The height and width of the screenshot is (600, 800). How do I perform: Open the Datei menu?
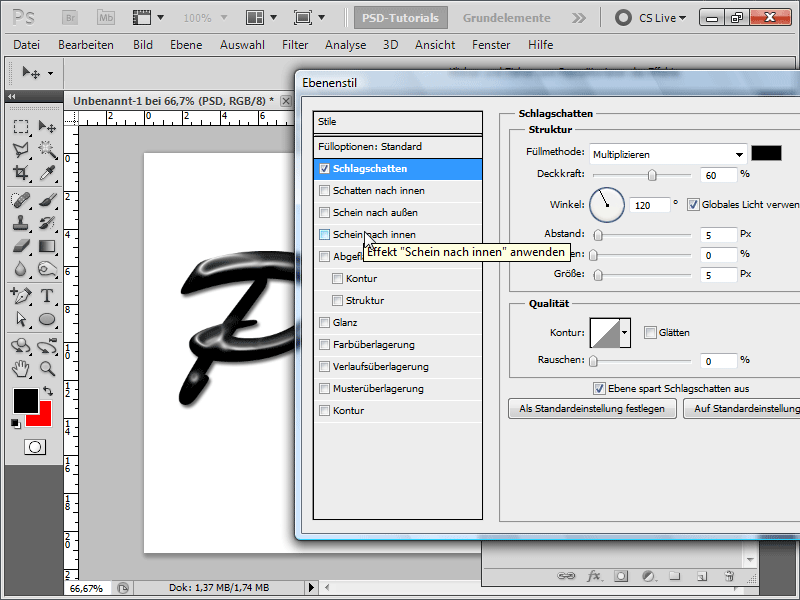pyautogui.click(x=27, y=45)
